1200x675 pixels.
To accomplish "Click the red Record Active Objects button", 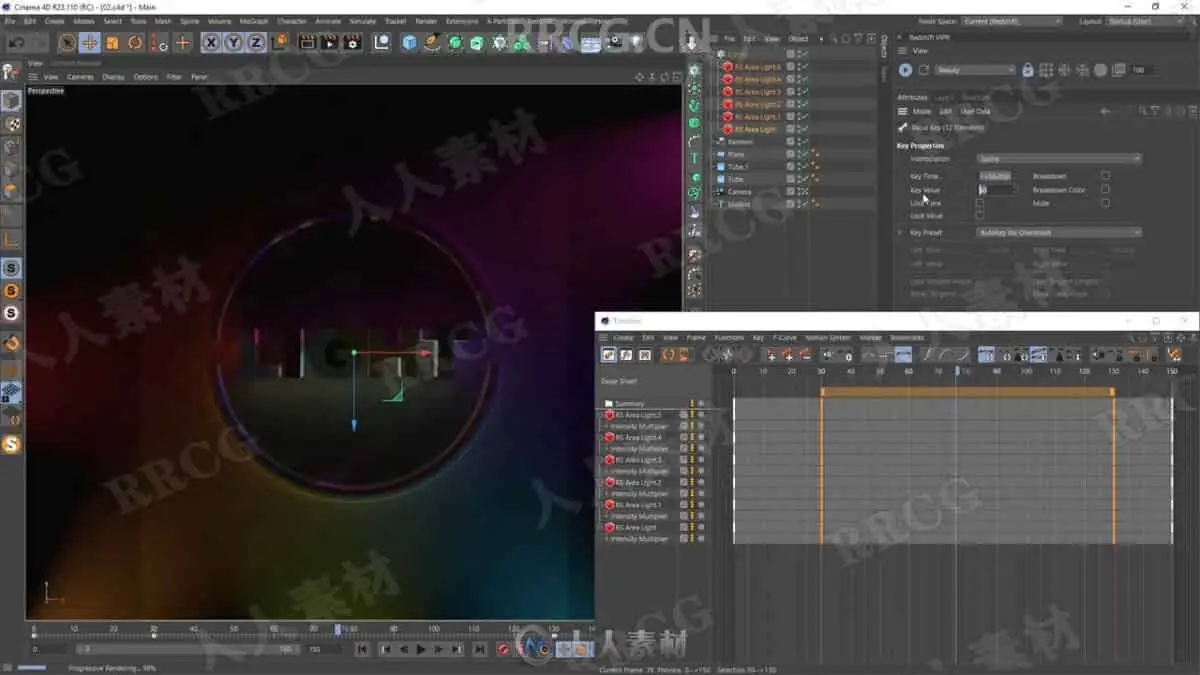I will pos(503,650).
